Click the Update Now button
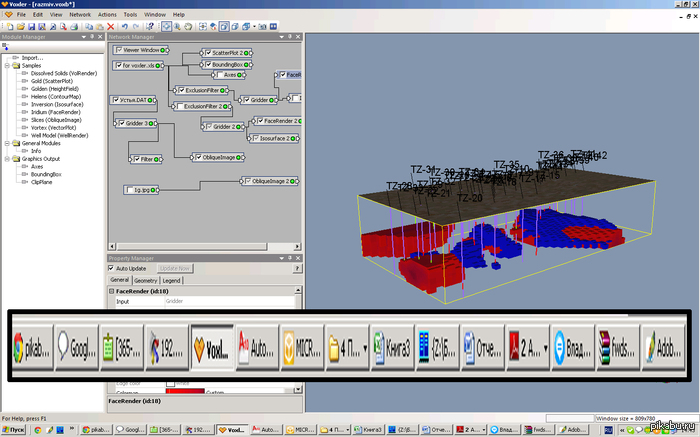 (175, 268)
